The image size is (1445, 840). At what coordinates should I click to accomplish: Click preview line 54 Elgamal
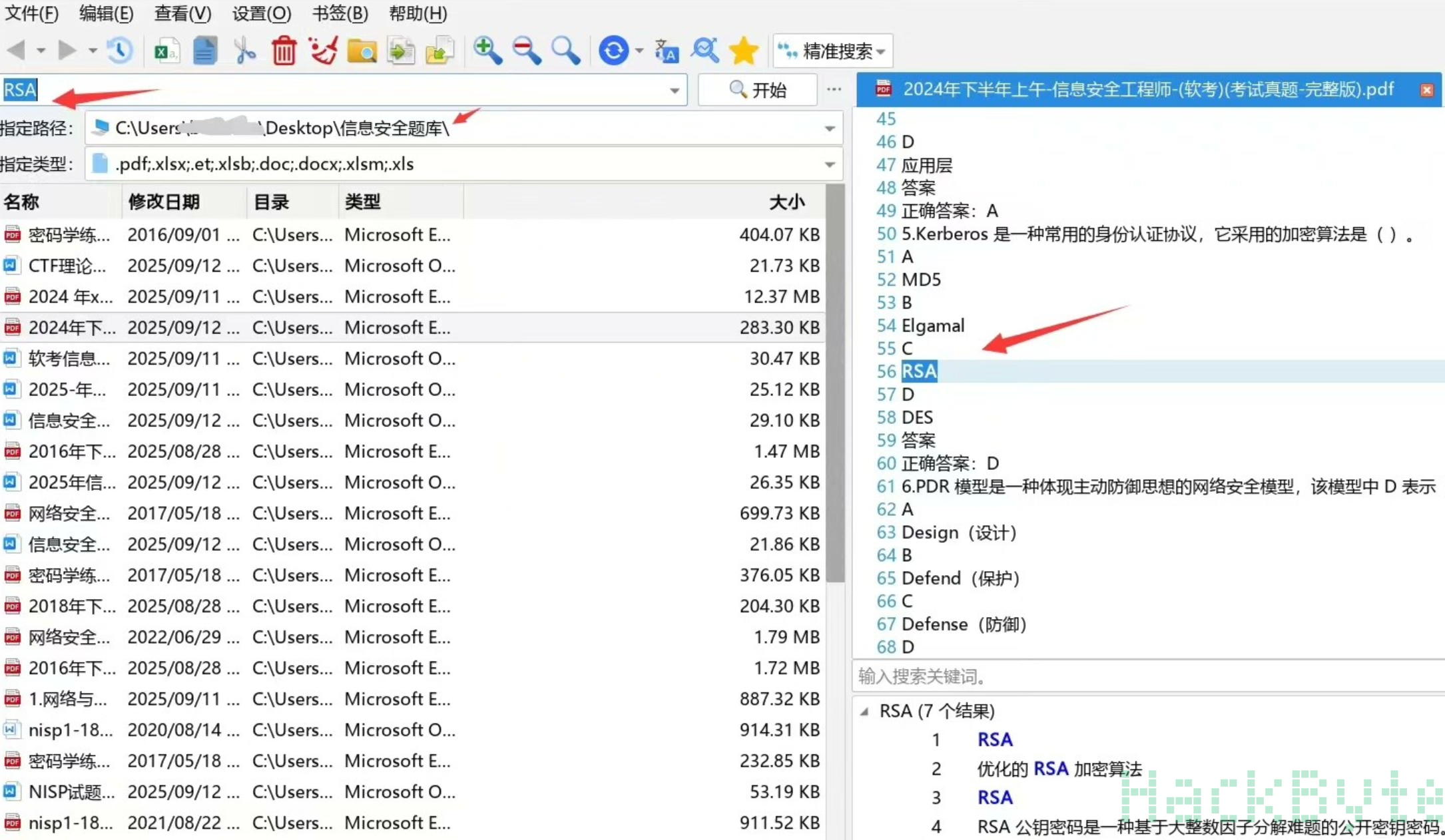[x=932, y=325]
